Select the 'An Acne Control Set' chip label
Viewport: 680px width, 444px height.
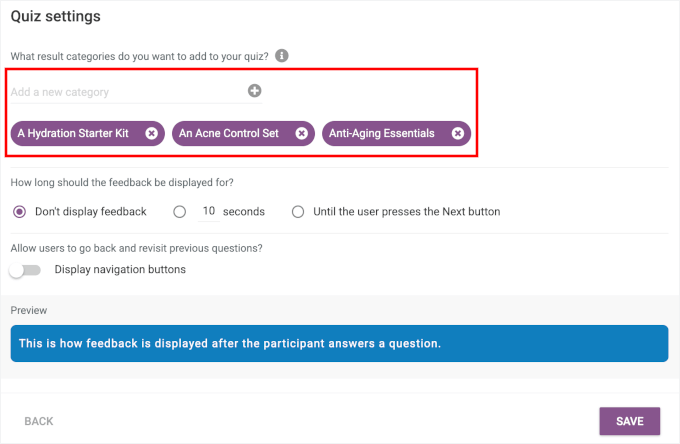(229, 133)
